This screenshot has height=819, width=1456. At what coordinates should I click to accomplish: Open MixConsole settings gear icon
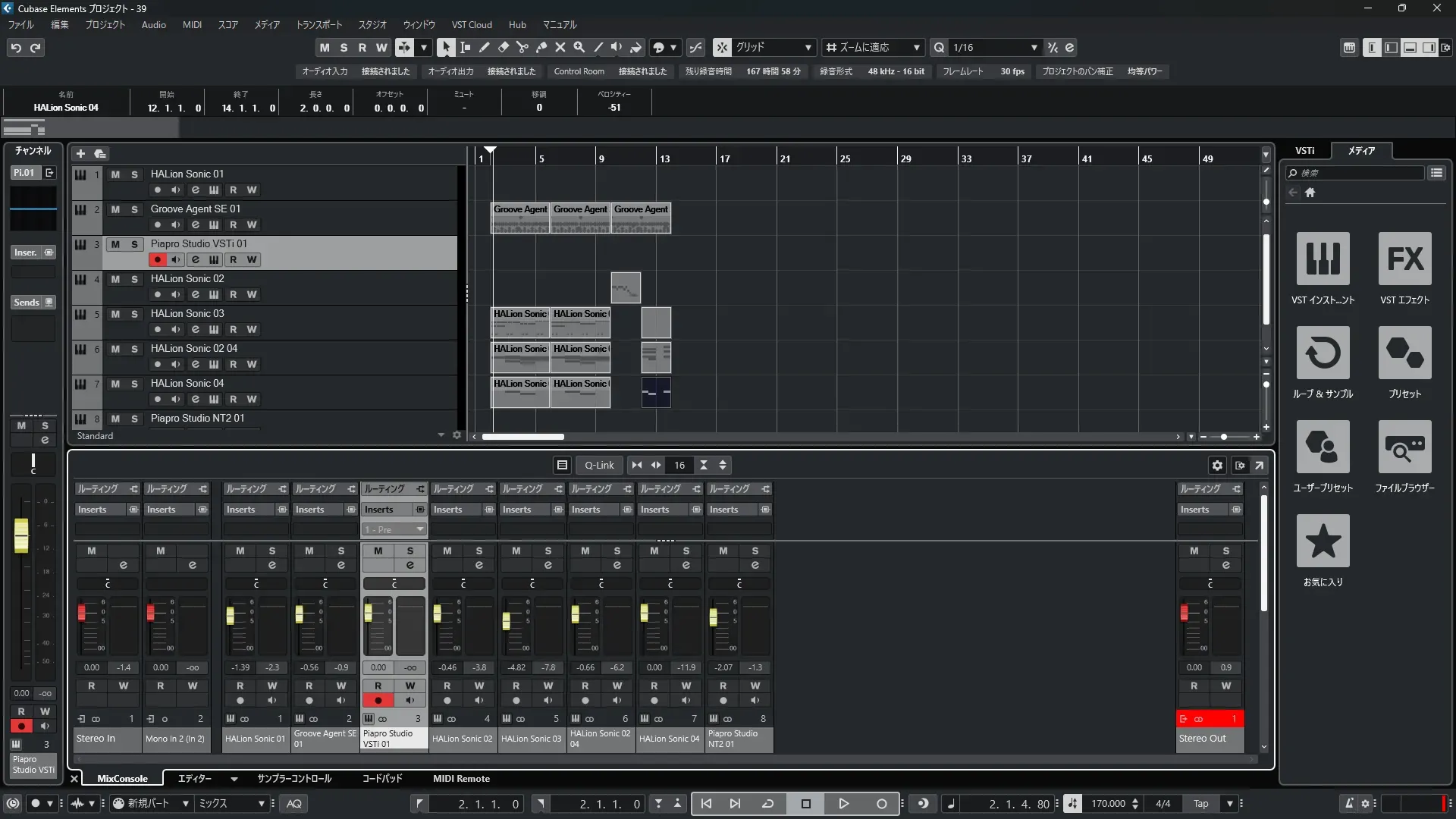pos(1217,466)
